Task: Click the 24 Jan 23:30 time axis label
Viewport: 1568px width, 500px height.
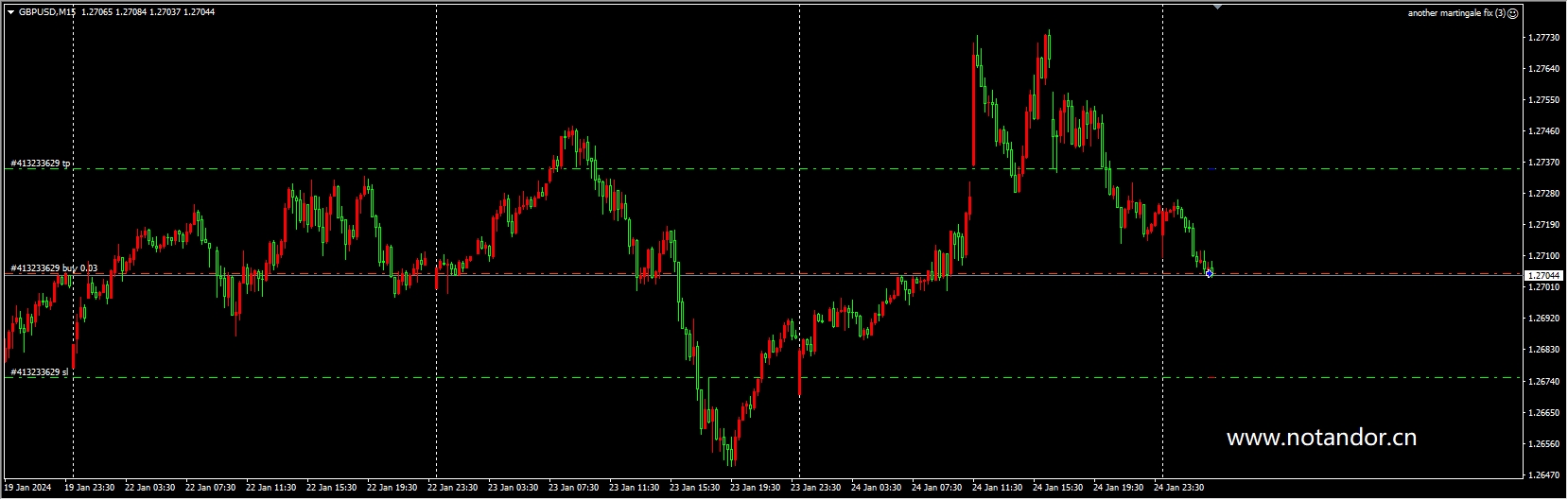Action: [x=1179, y=489]
